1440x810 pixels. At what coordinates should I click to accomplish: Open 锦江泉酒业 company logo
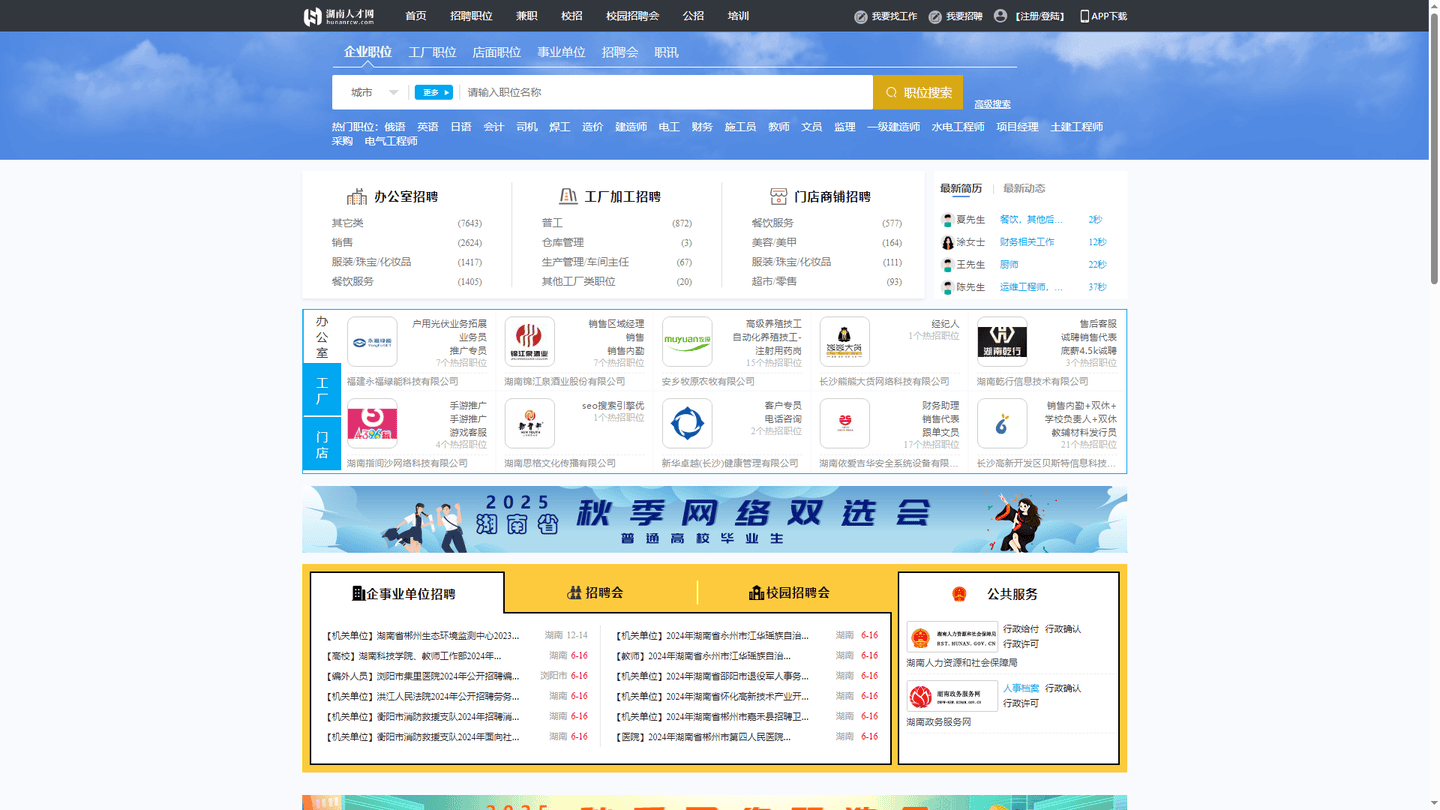[530, 342]
